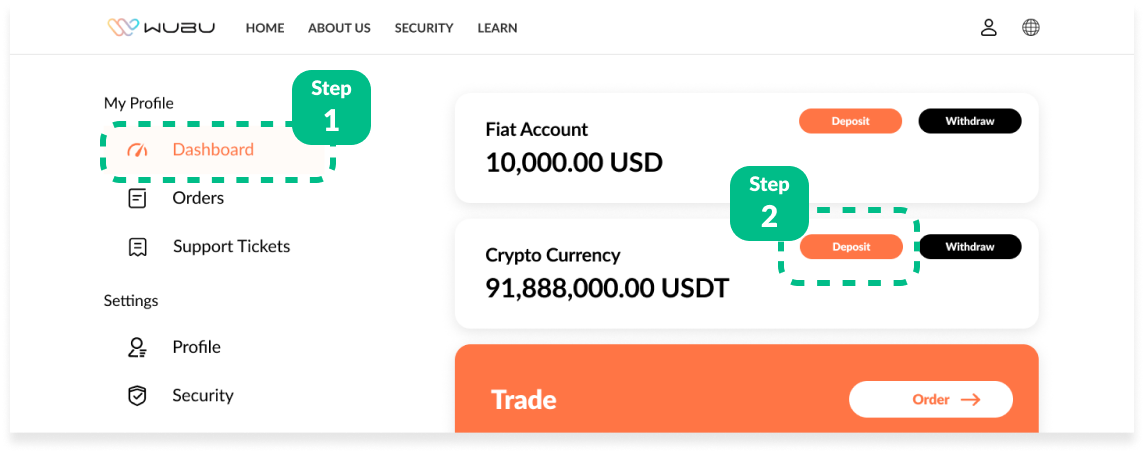This screenshot has width=1144, height=453.
Task: Click the globe language icon
Action: click(1031, 28)
